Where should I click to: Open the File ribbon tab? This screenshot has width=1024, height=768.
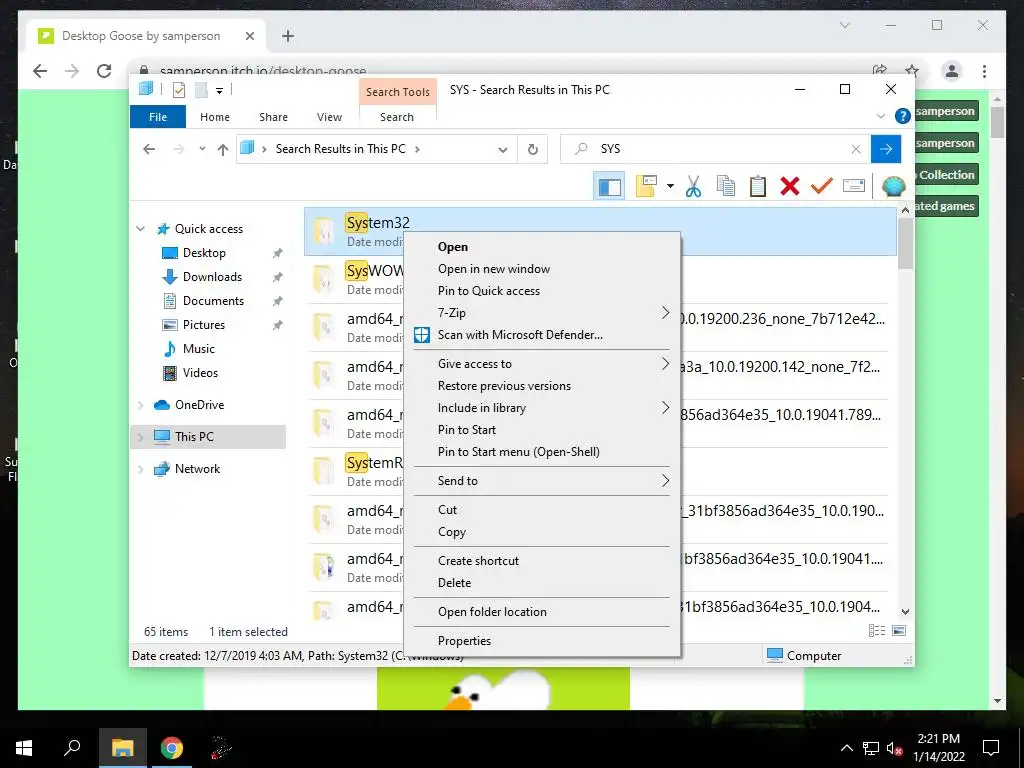click(158, 117)
